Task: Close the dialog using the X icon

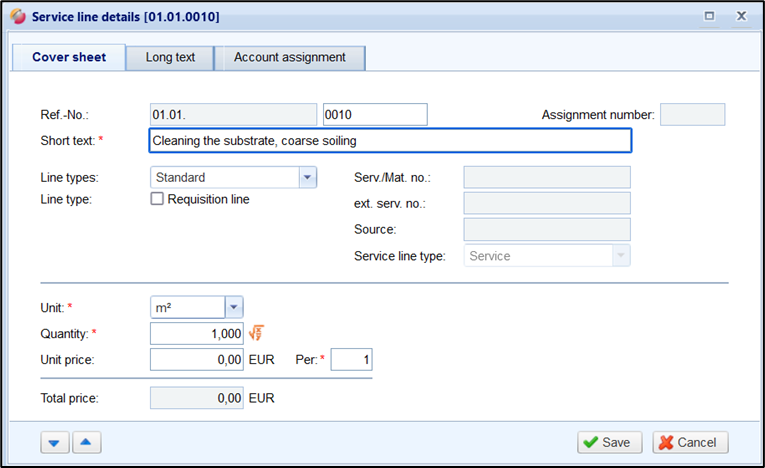Action: click(x=741, y=17)
